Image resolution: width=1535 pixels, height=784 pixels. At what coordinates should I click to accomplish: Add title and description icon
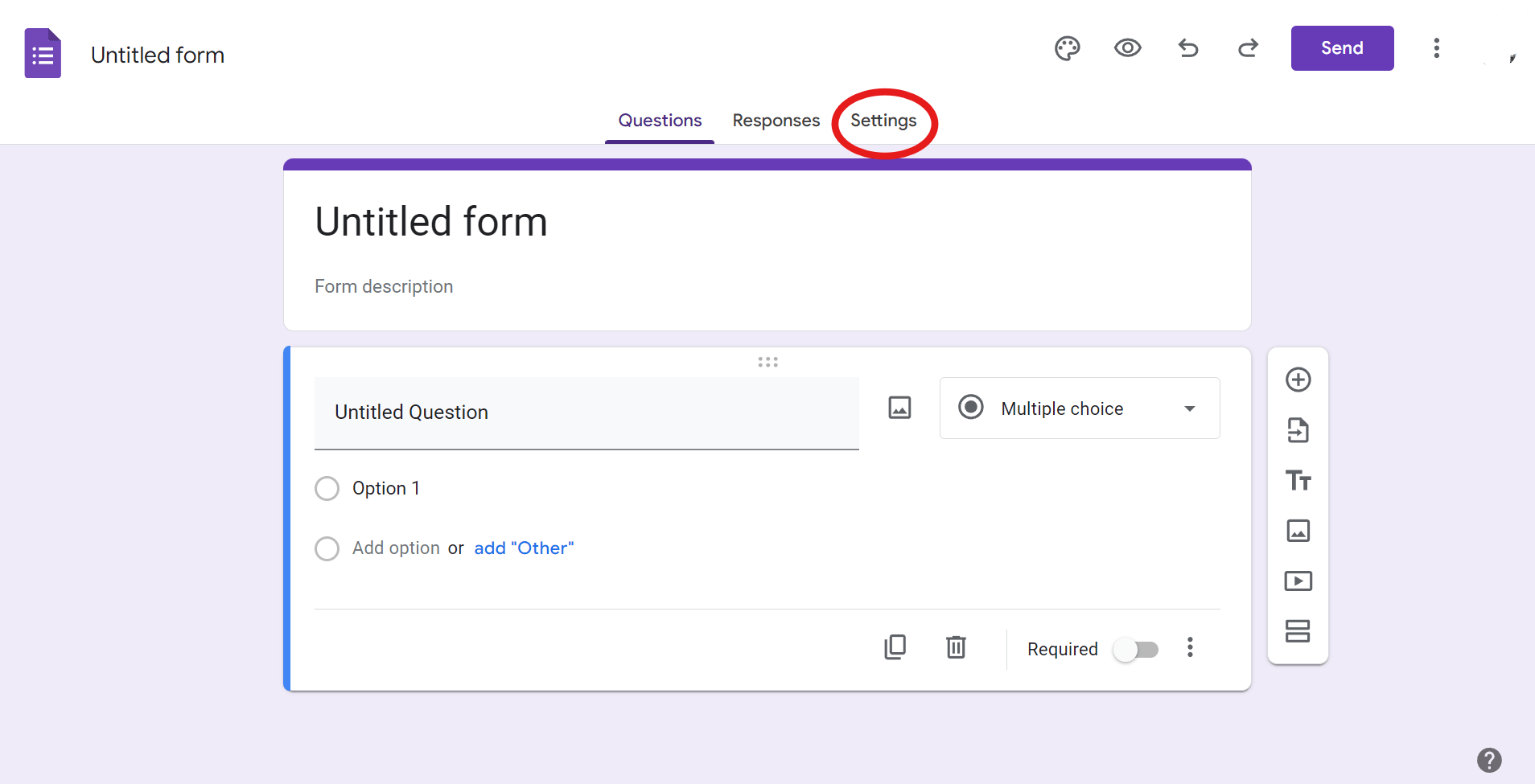pos(1298,480)
